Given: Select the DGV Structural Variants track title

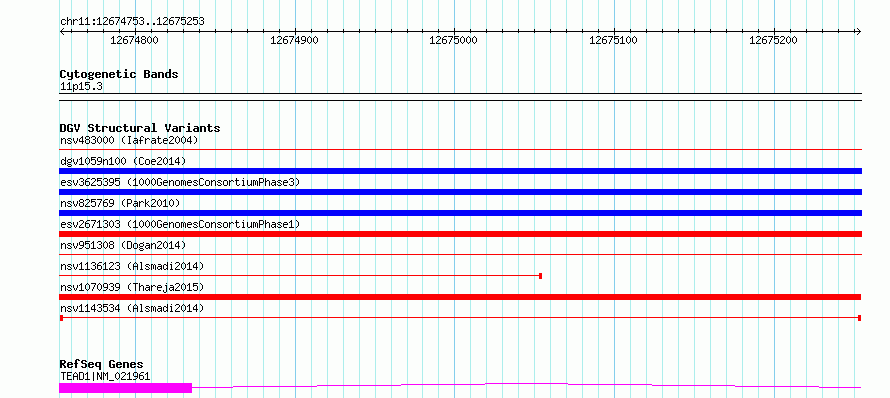Looking at the screenshot, I should coord(140,128).
